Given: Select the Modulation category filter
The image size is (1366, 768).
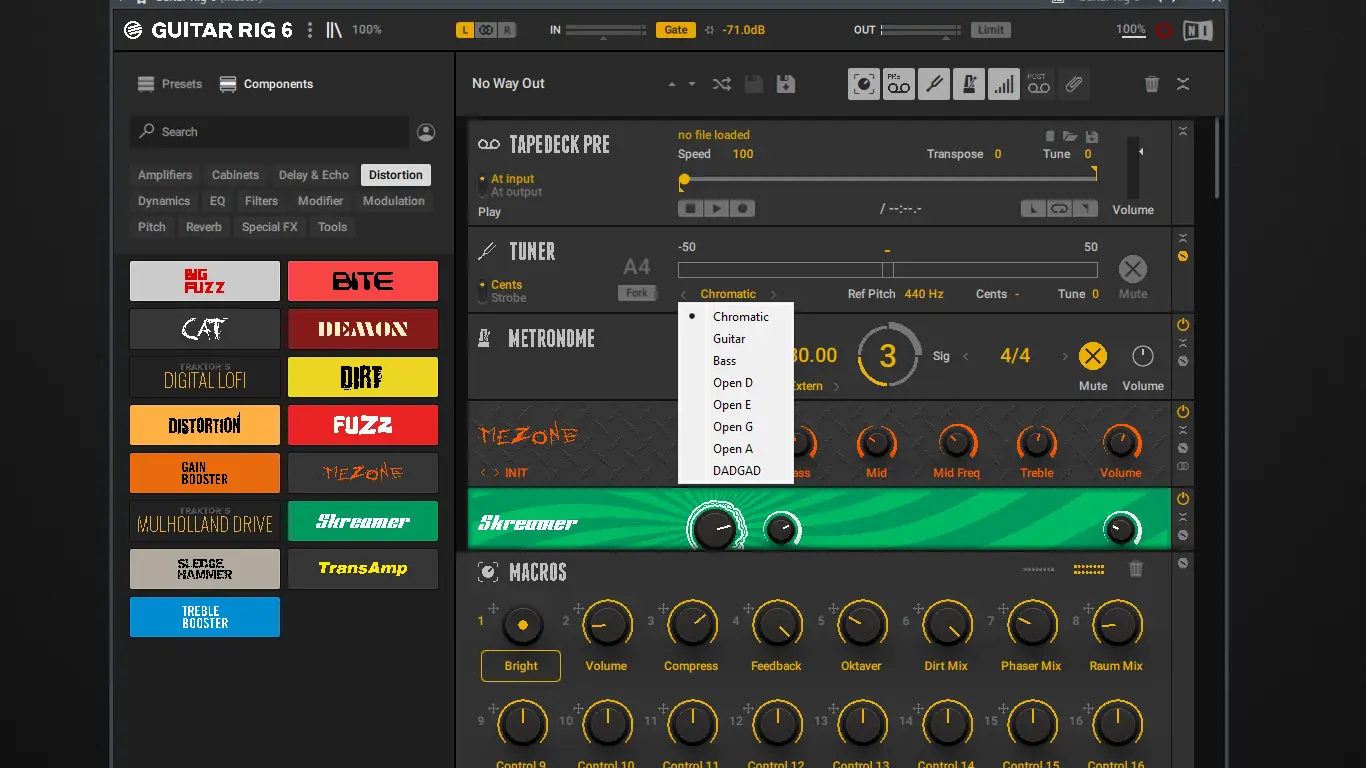Looking at the screenshot, I should [x=394, y=201].
